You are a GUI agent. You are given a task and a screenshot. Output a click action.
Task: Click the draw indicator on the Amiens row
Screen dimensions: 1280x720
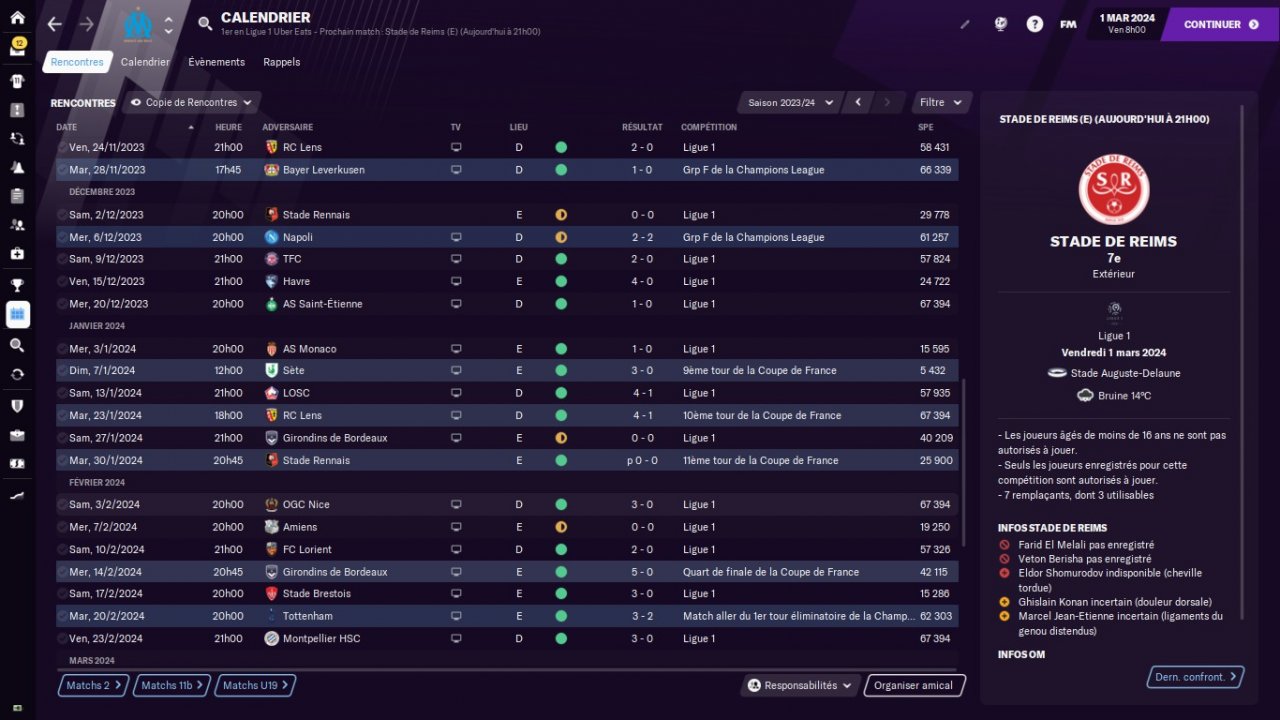(x=561, y=527)
